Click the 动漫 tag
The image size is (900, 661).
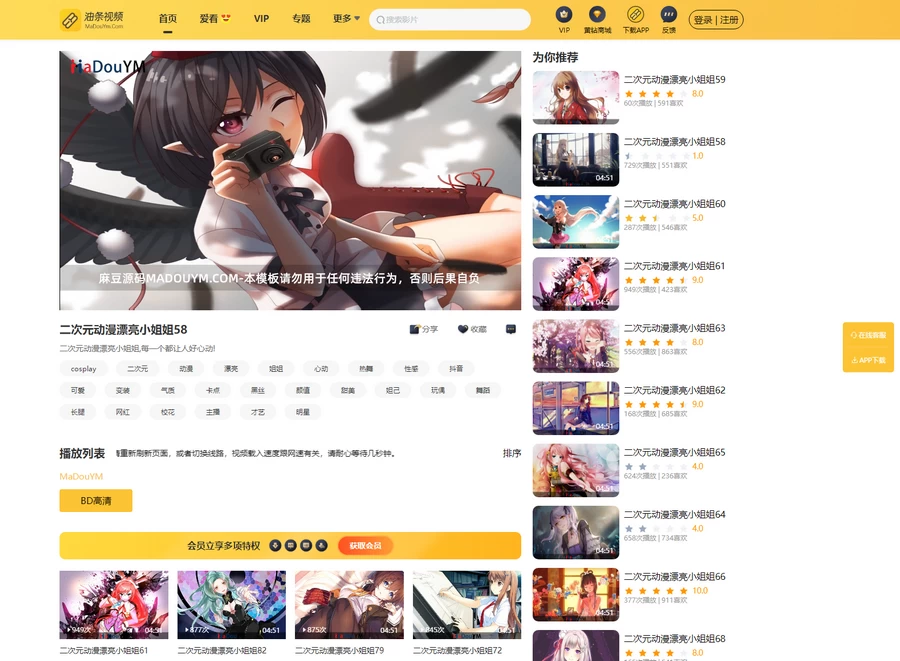pos(186,368)
